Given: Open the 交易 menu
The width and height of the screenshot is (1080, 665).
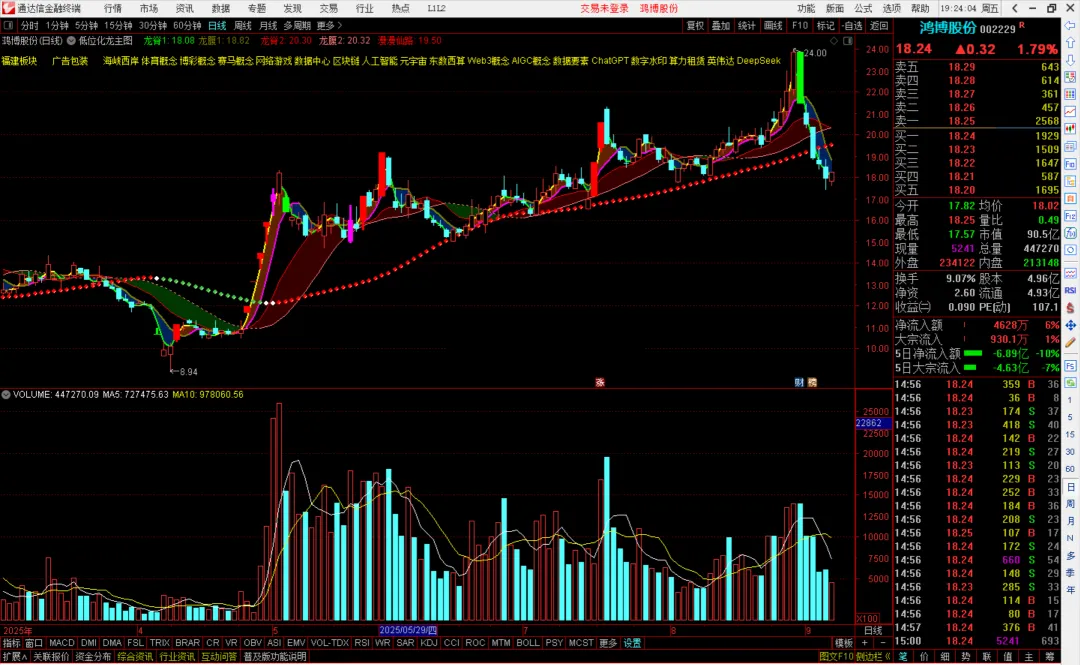Looking at the screenshot, I should 329,8.
